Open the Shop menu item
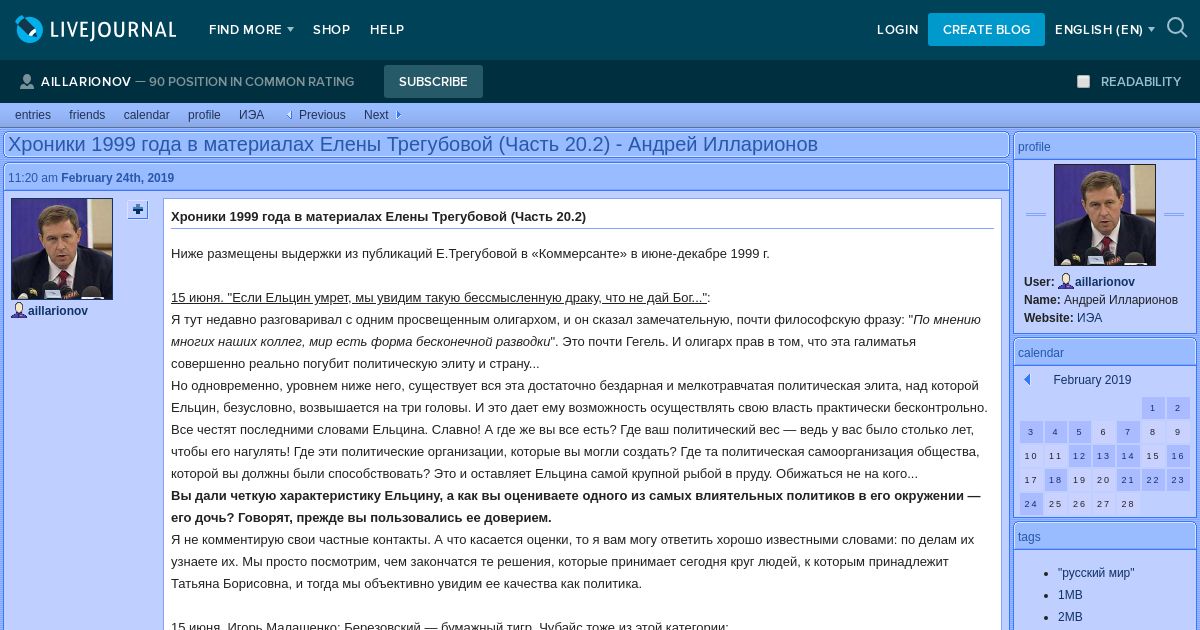 click(331, 30)
